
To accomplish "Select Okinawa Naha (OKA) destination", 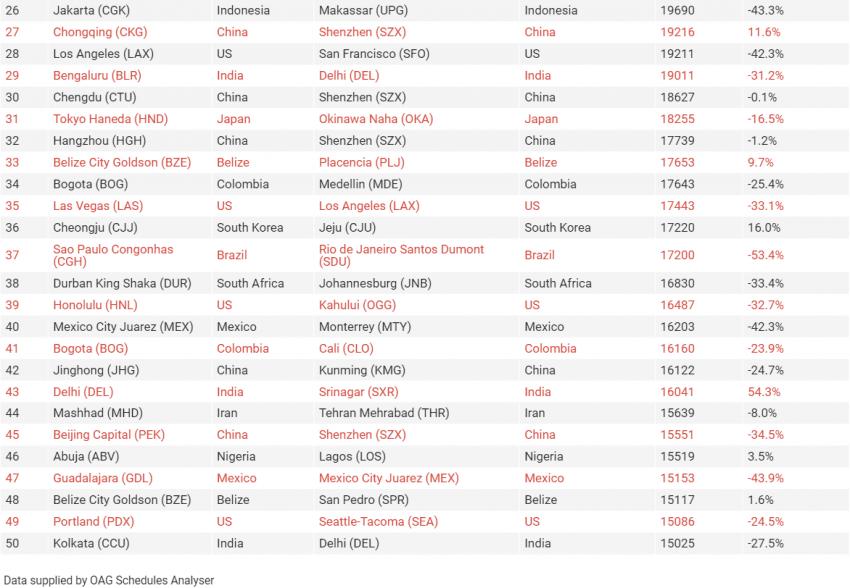I will 376,119.
